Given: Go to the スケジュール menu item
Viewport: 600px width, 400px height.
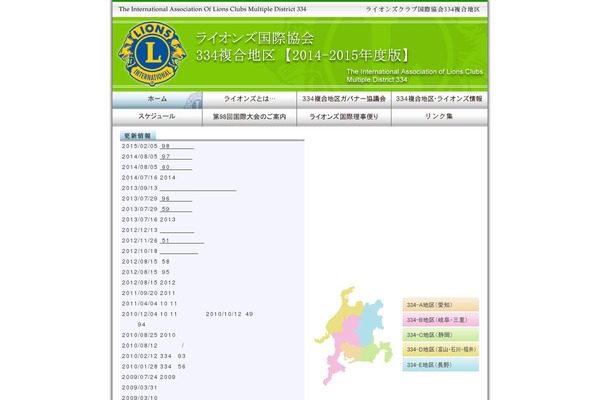Looking at the screenshot, I should click(157, 117).
